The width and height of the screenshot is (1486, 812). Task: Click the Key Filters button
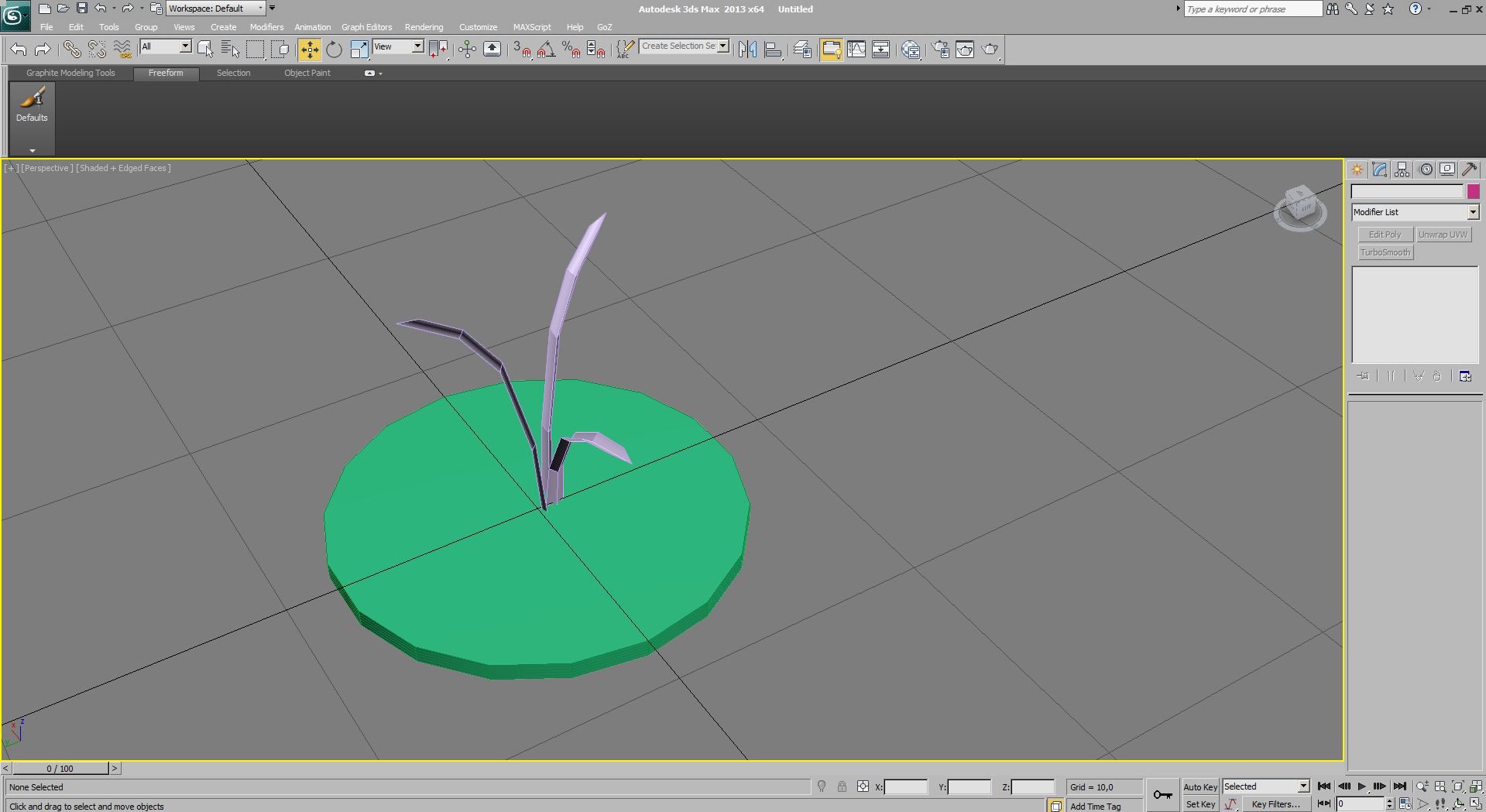1275,804
